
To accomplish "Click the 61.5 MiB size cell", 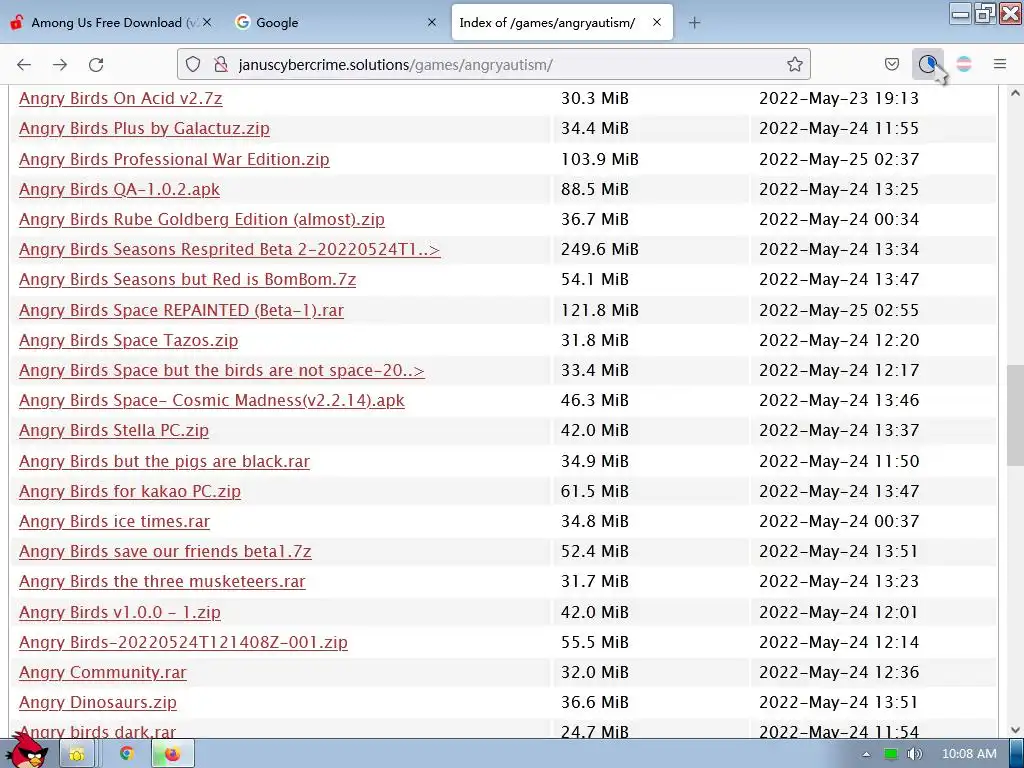I will [594, 490].
